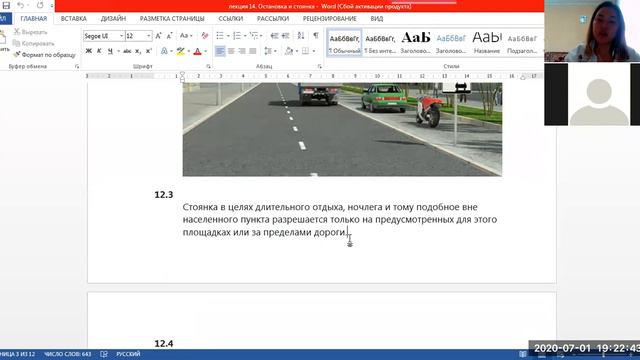
Task: Clear all formatting icon
Action: click(204, 36)
